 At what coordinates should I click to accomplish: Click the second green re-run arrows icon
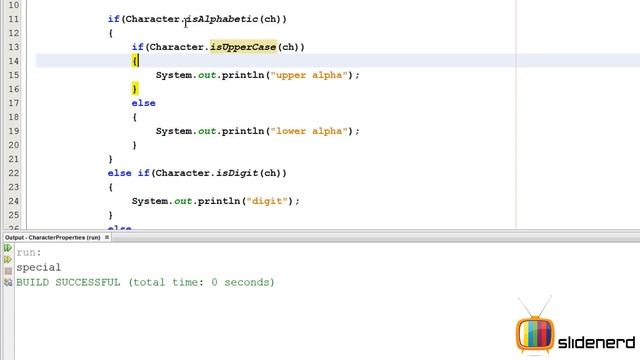(8, 259)
